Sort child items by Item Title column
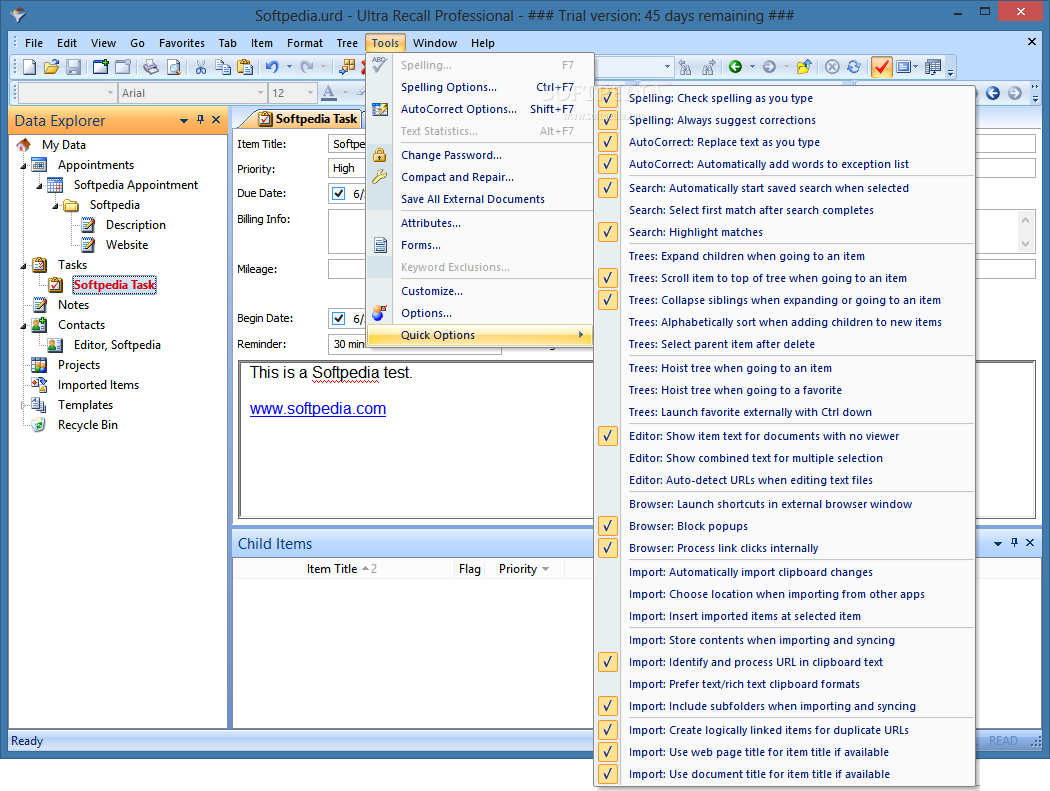1050x791 pixels. 342,569
